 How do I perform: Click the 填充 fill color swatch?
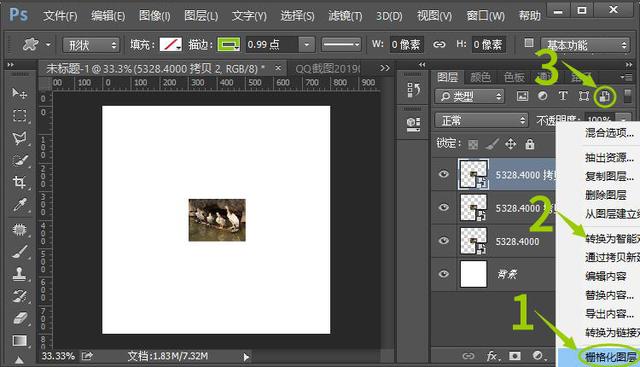pos(170,44)
